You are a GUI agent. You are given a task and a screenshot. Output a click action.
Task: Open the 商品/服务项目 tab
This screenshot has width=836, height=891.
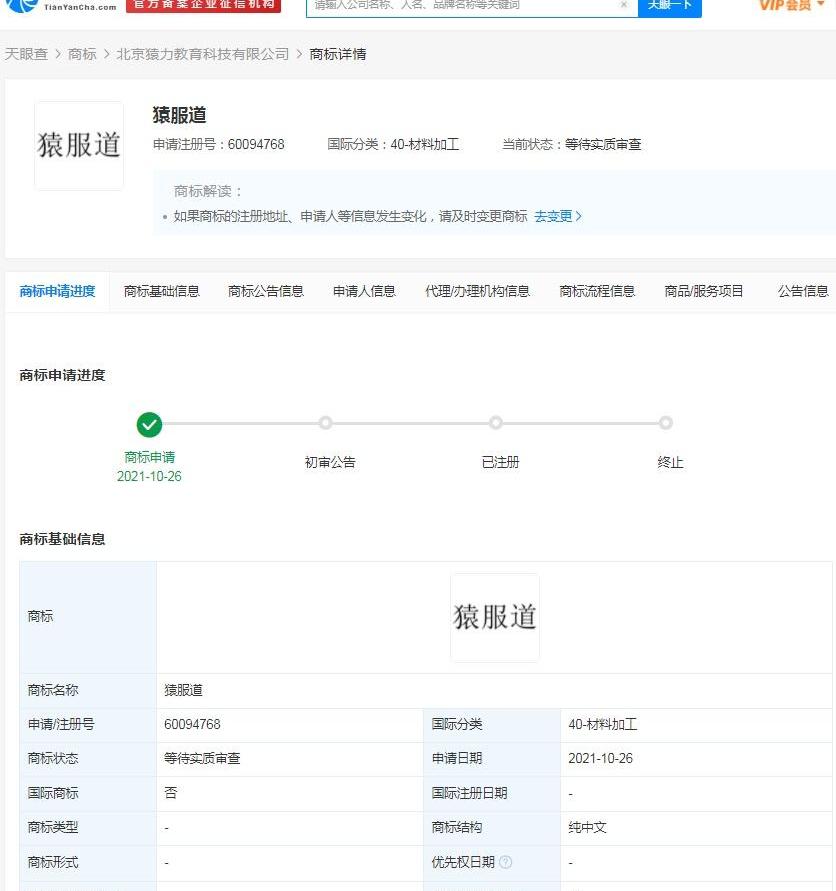pyautogui.click(x=704, y=292)
